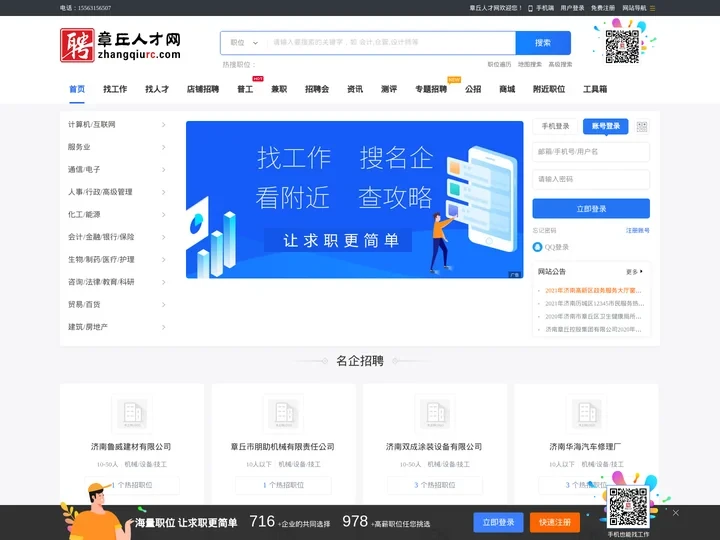Click the 职位通历 link under search
The width and height of the screenshot is (720, 540).
click(x=499, y=64)
